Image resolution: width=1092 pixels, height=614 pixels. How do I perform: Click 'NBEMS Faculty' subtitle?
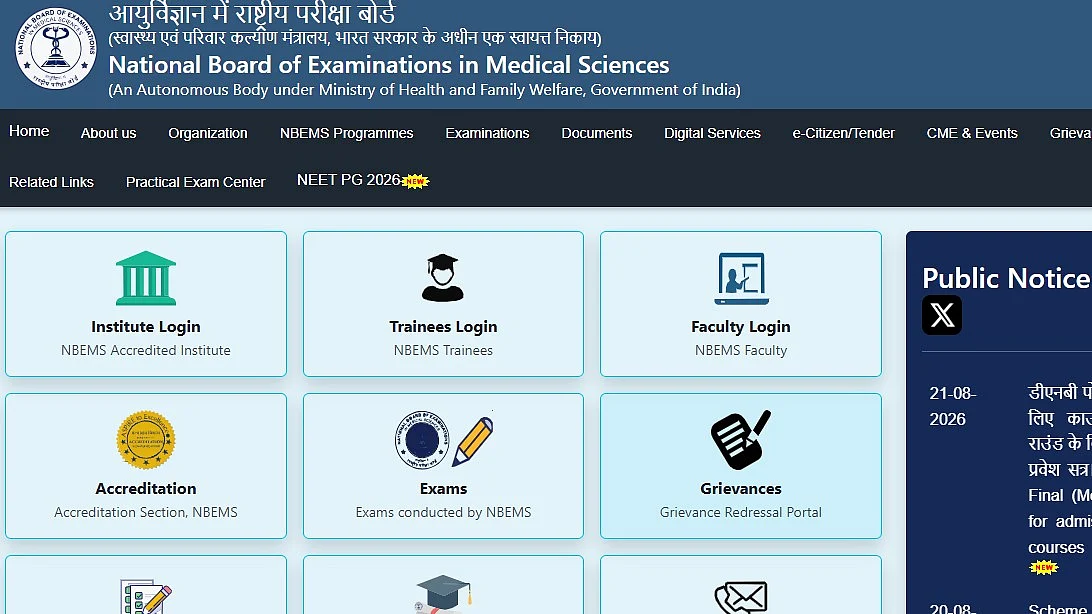pos(741,350)
